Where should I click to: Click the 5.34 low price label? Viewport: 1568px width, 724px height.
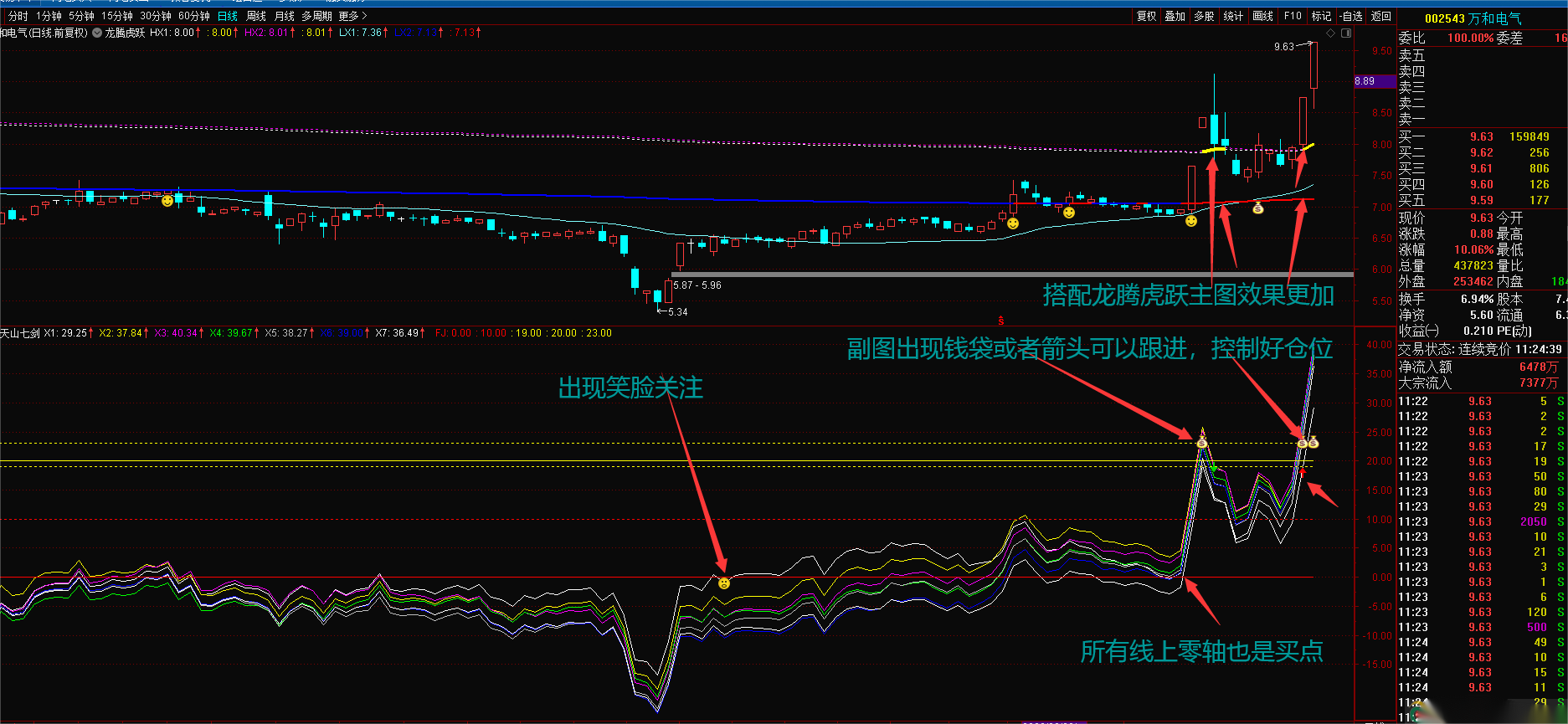(678, 312)
